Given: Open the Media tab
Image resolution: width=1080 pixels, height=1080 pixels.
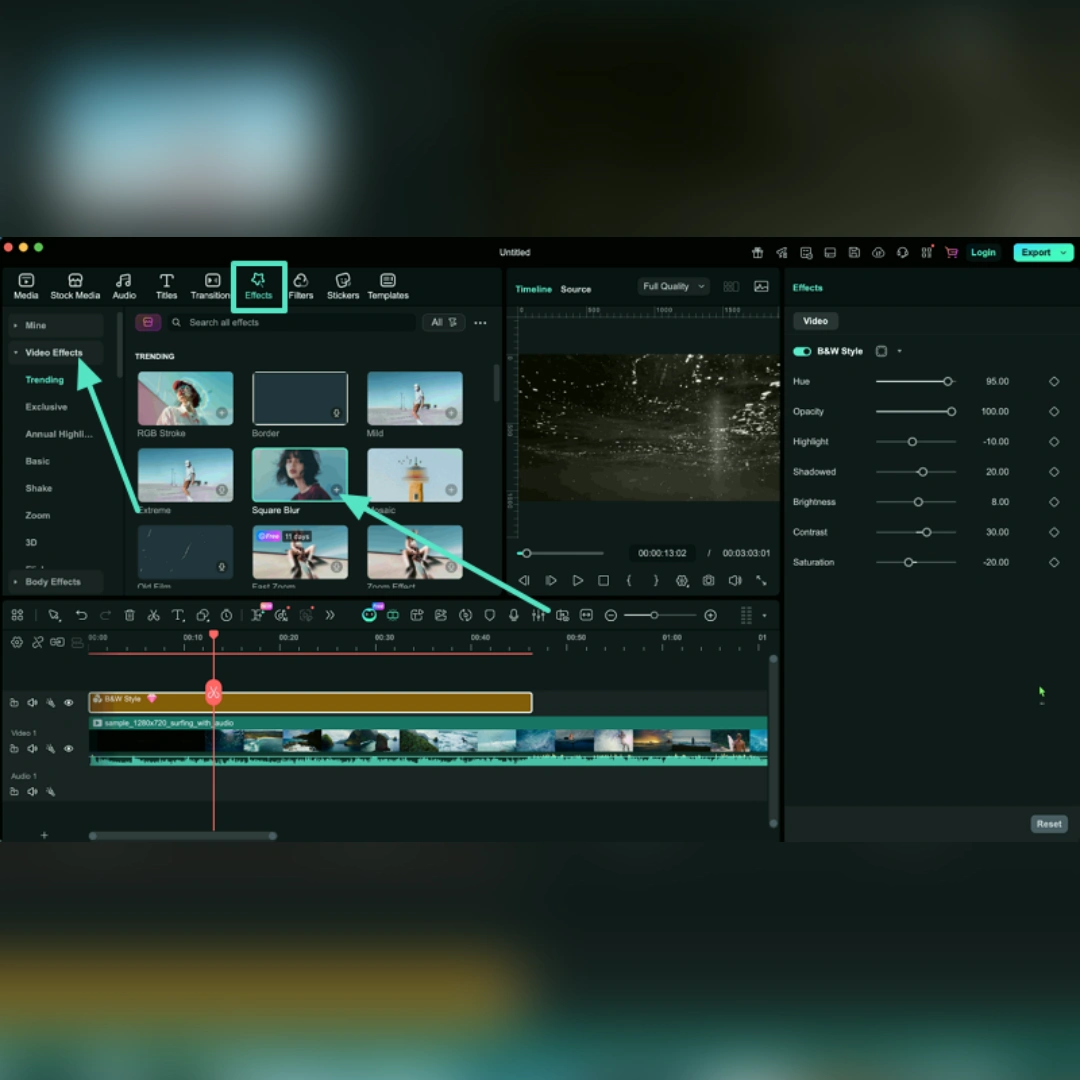Looking at the screenshot, I should 26,286.
